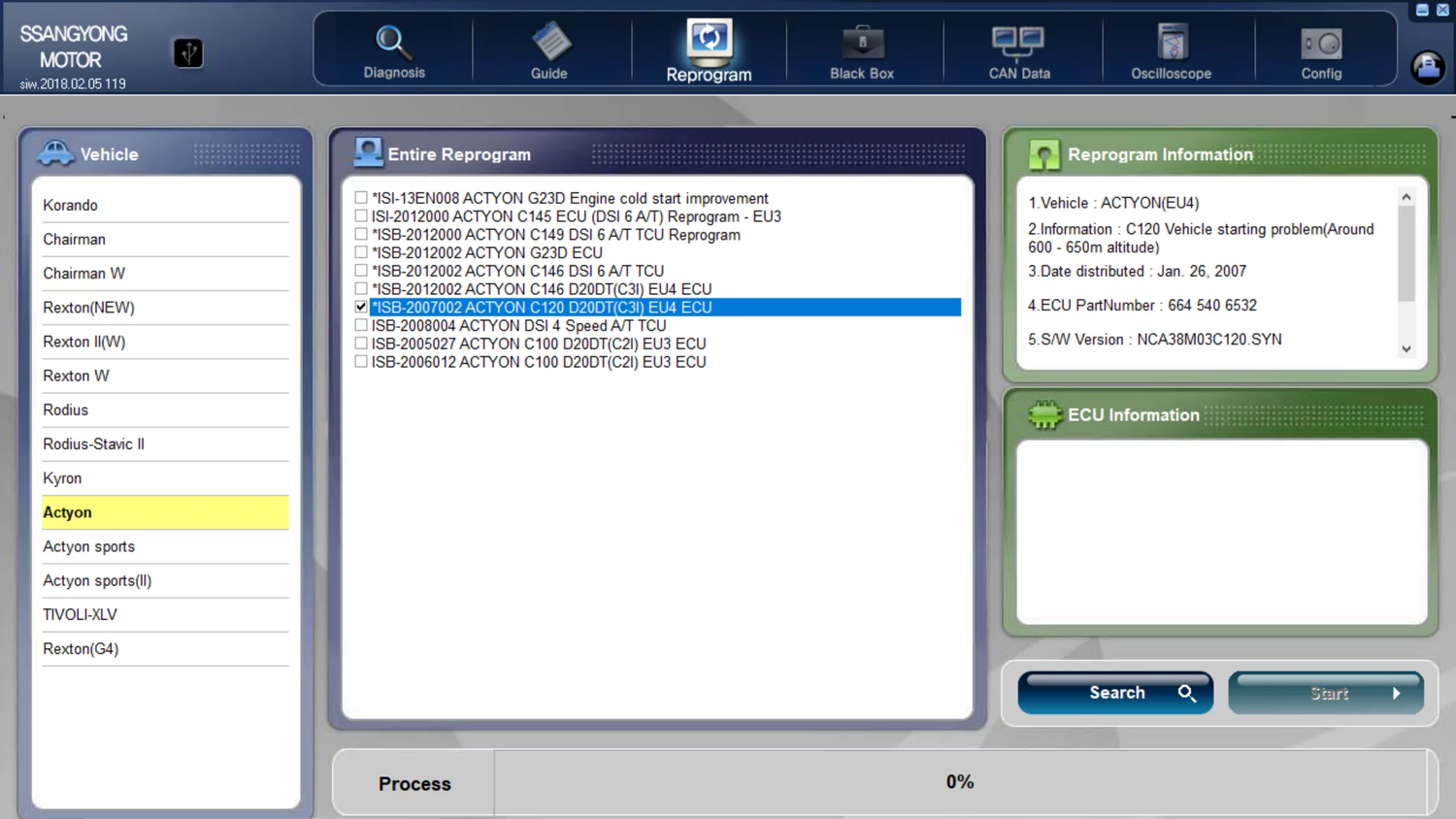This screenshot has height=819, width=1456.
Task: Check ISI-13EN008 G23D cold start improvement box
Action: pyautogui.click(x=361, y=198)
